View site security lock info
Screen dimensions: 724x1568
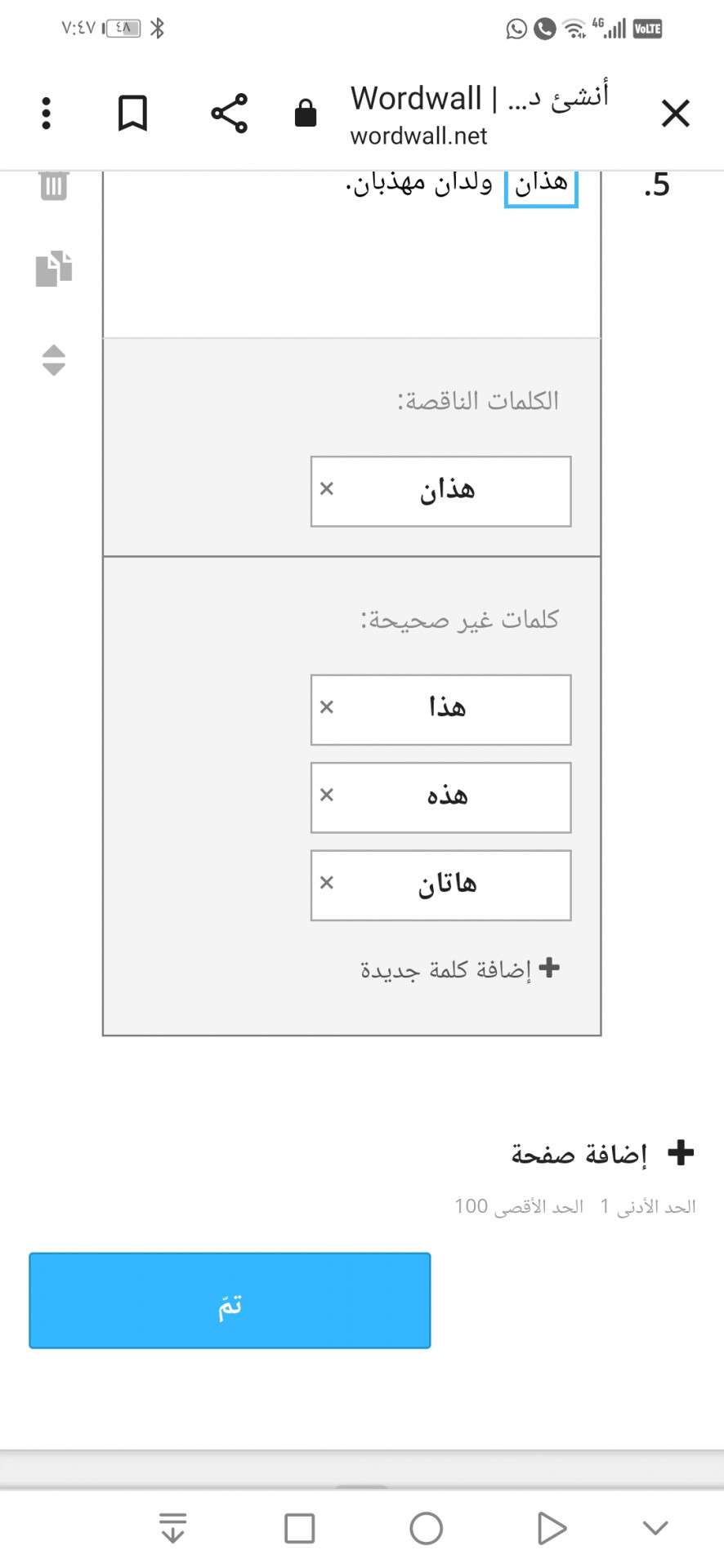click(306, 113)
